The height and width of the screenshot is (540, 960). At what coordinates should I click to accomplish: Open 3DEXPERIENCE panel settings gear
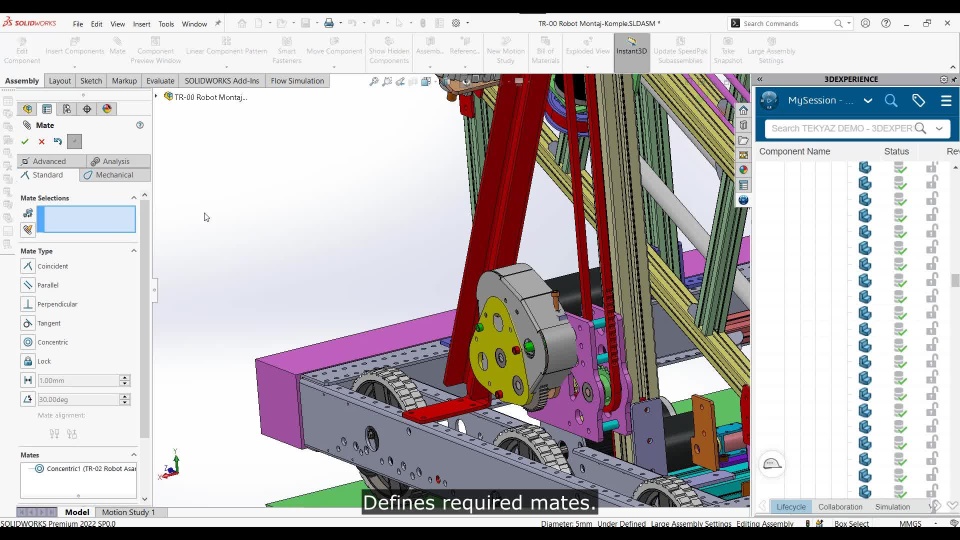coord(943,79)
